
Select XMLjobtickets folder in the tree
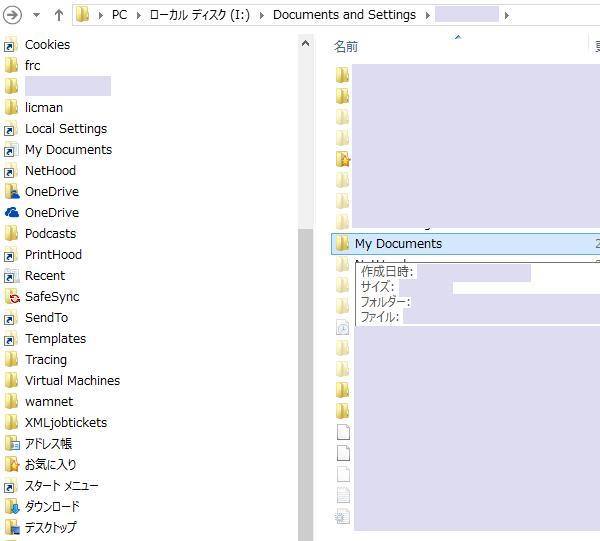(65, 423)
